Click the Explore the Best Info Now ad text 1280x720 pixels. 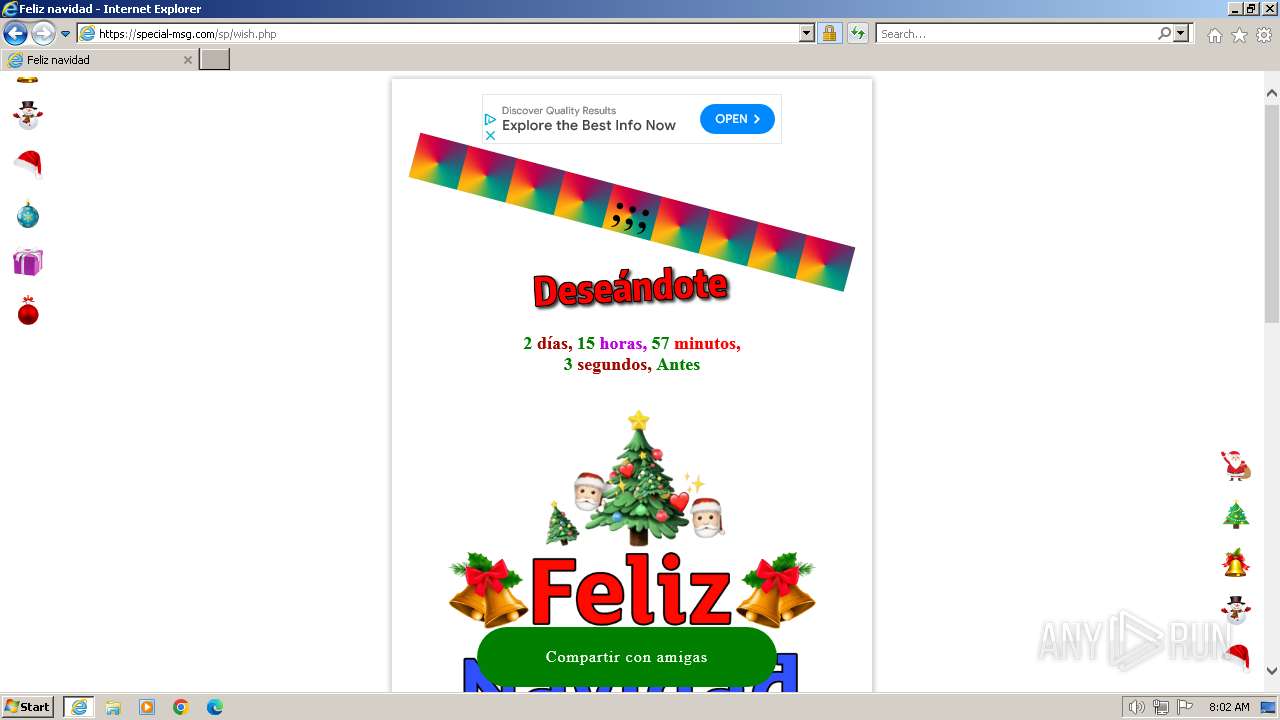tap(589, 126)
